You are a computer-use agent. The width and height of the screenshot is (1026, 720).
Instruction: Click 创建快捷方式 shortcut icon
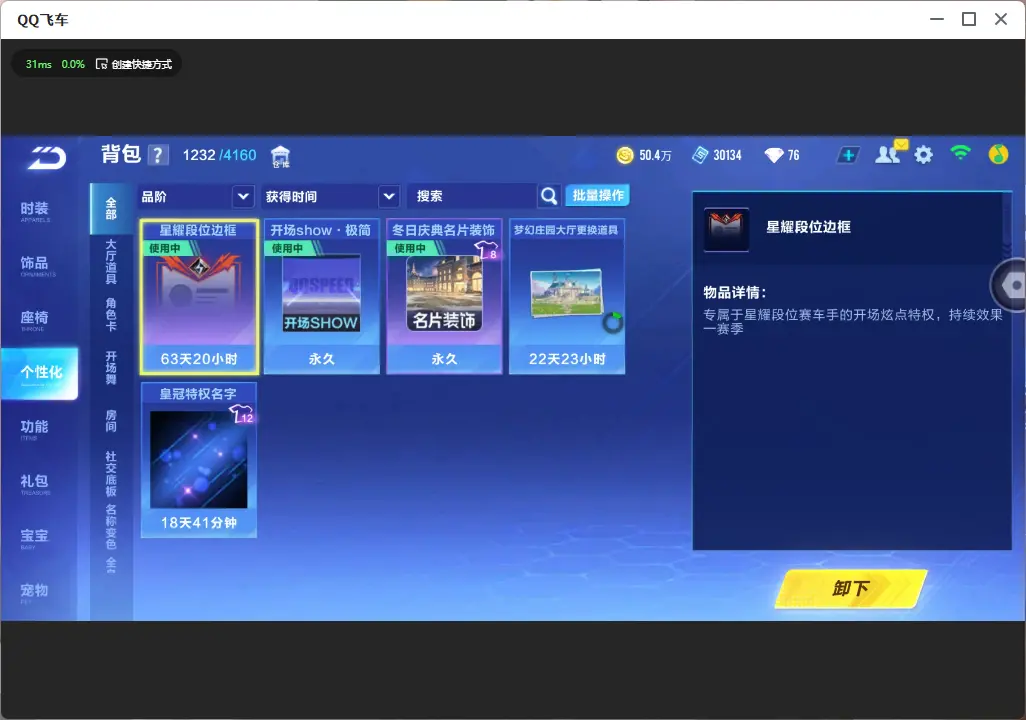101,64
